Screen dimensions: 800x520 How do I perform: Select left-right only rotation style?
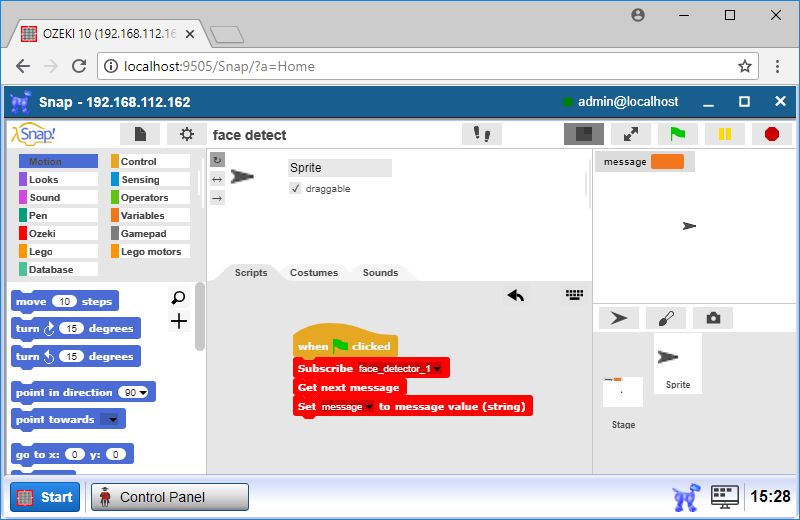click(217, 179)
